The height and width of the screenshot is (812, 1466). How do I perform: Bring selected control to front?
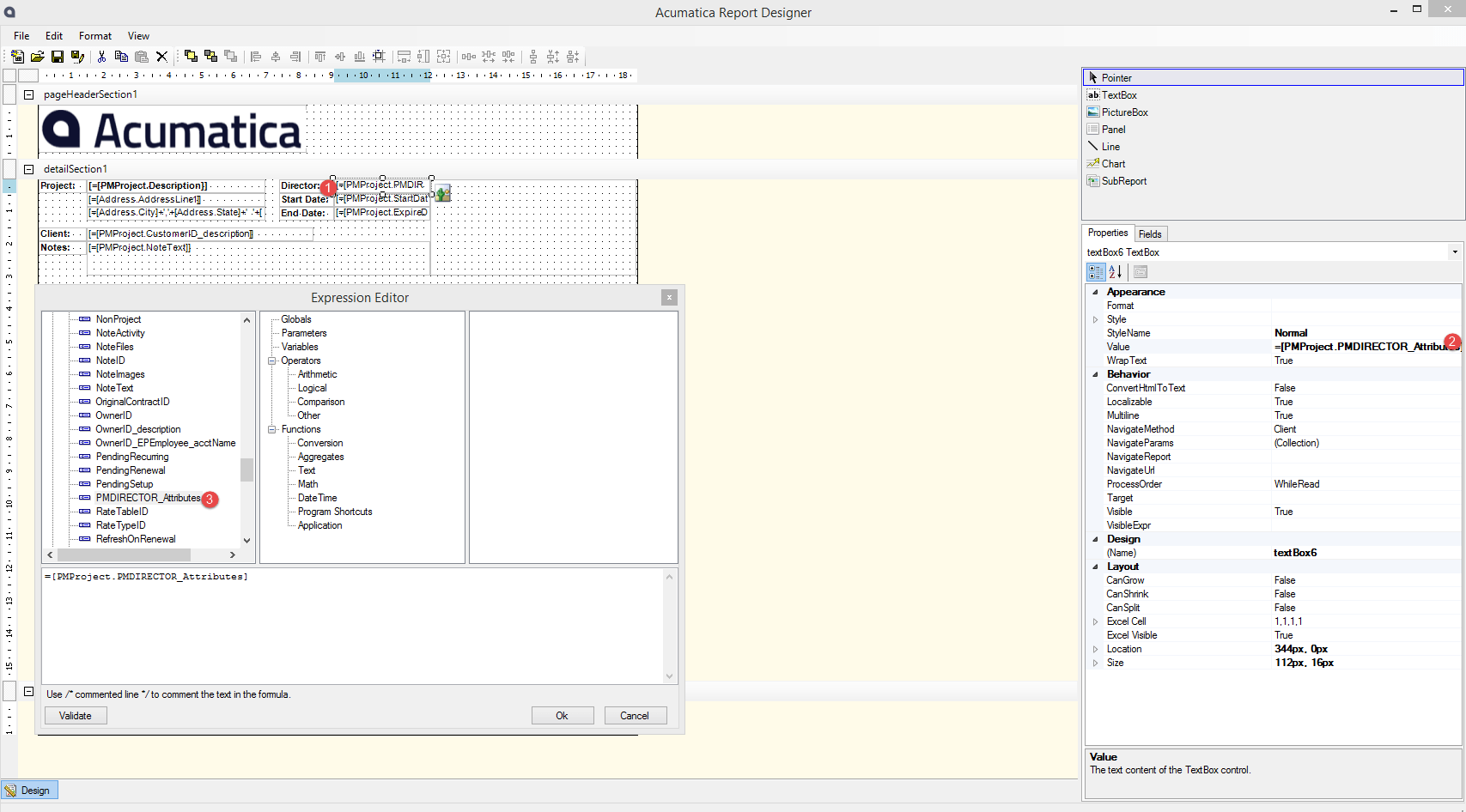tap(191, 57)
